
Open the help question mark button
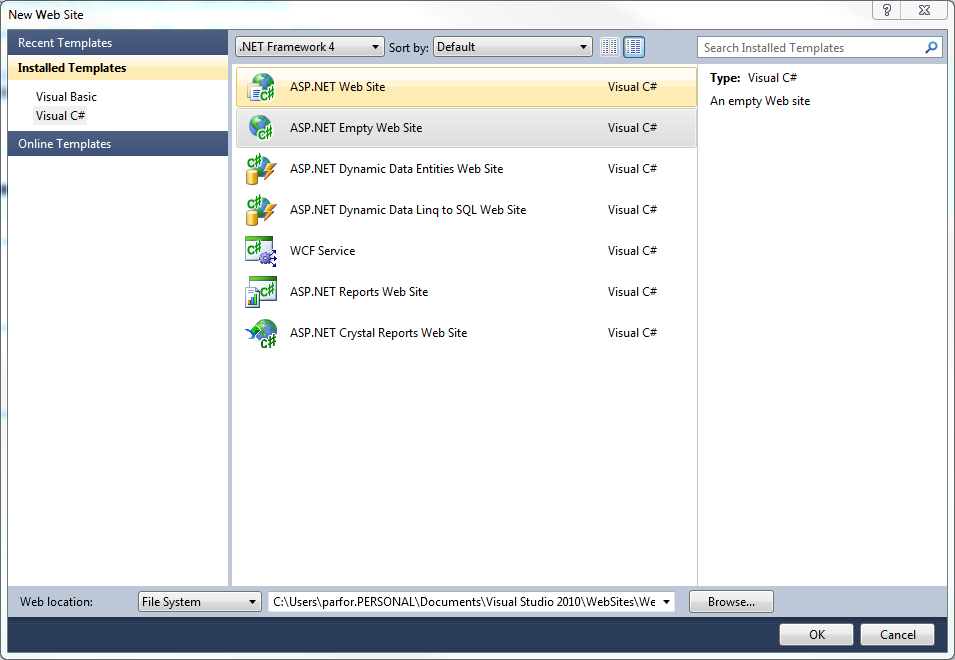point(887,10)
